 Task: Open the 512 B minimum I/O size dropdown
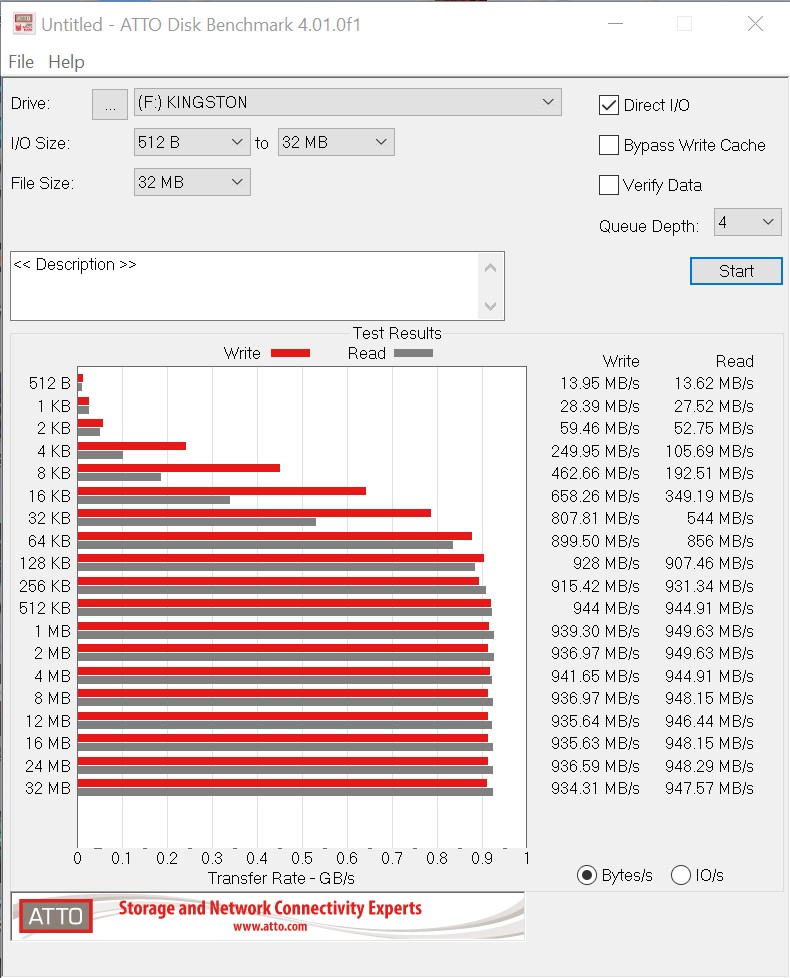point(192,142)
